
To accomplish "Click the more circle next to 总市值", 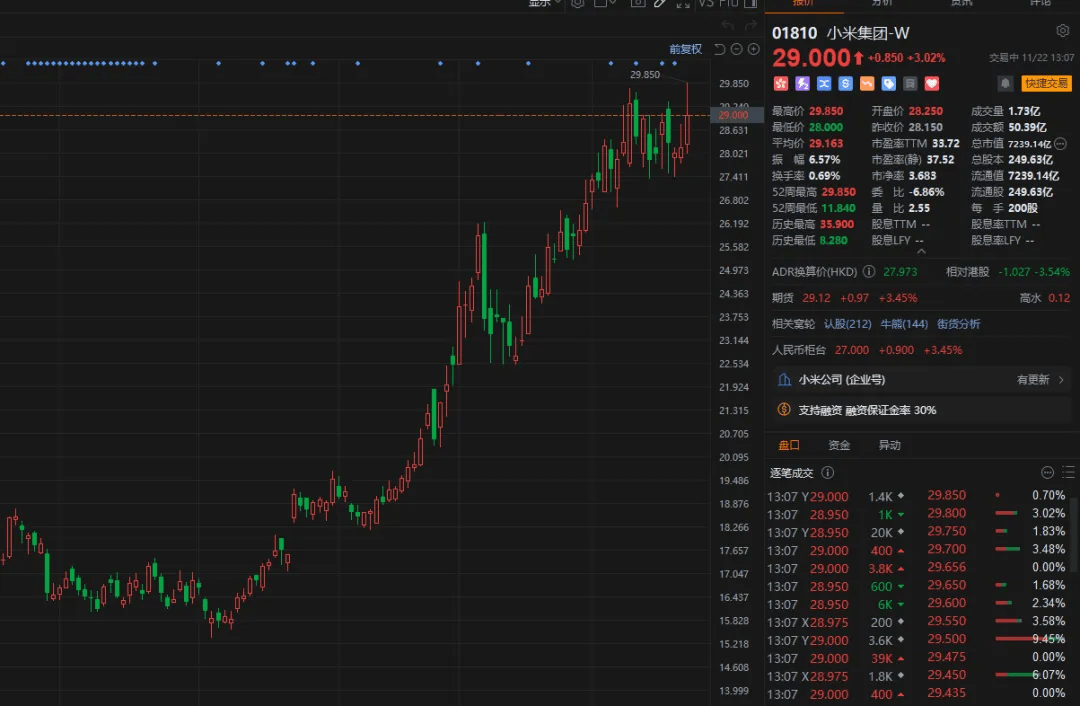I will pos(1060,143).
